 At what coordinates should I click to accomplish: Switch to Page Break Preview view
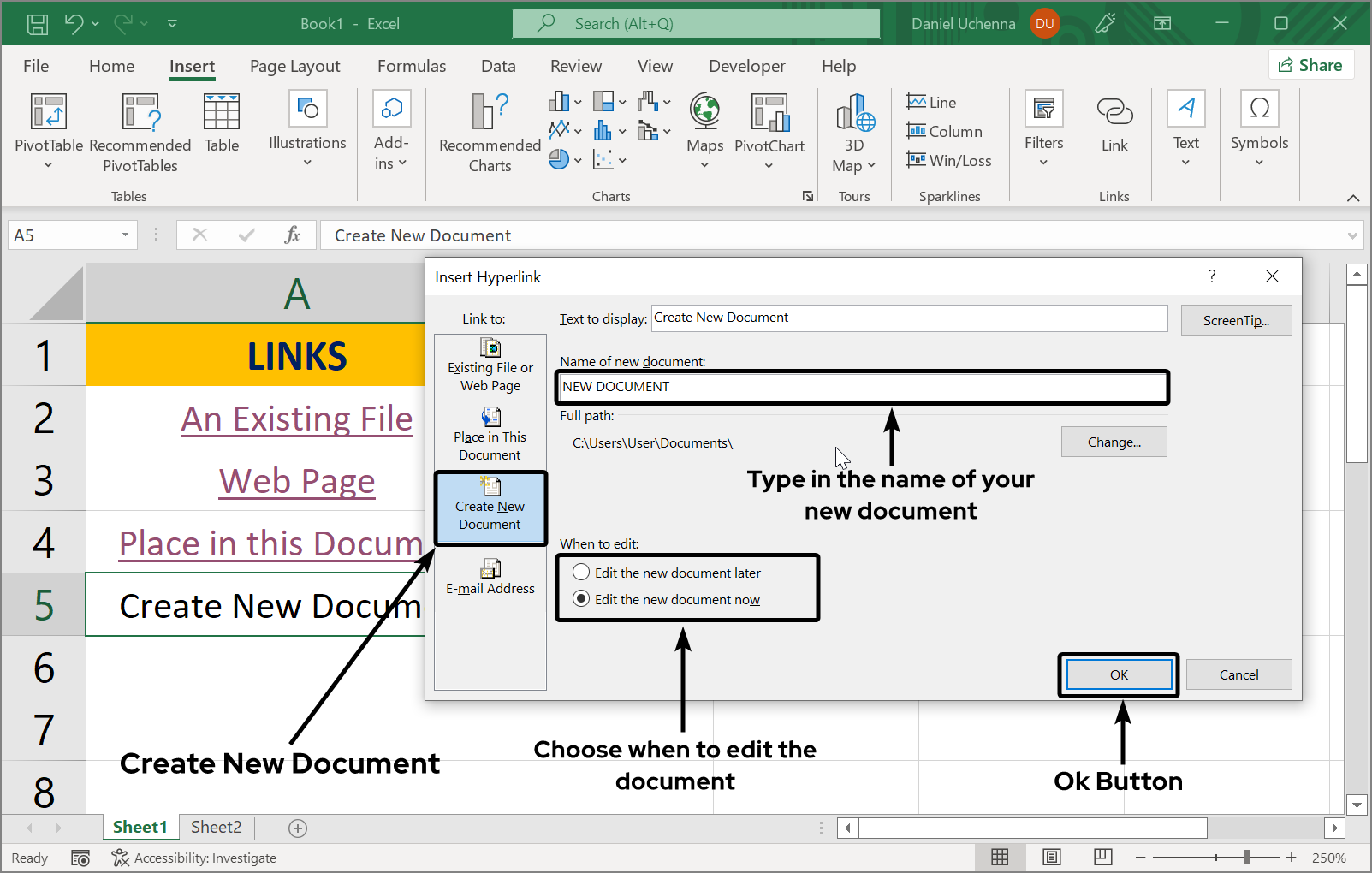(1102, 857)
